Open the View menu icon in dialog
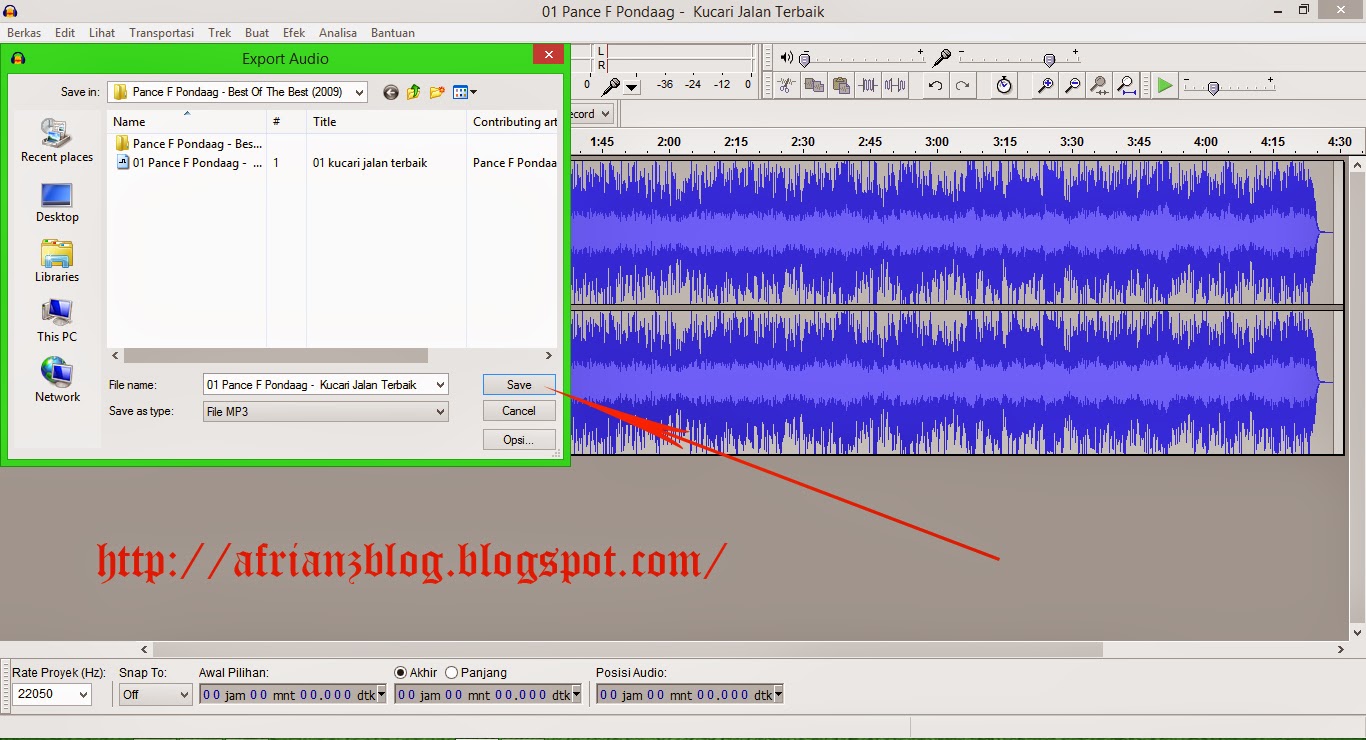 coord(464,92)
